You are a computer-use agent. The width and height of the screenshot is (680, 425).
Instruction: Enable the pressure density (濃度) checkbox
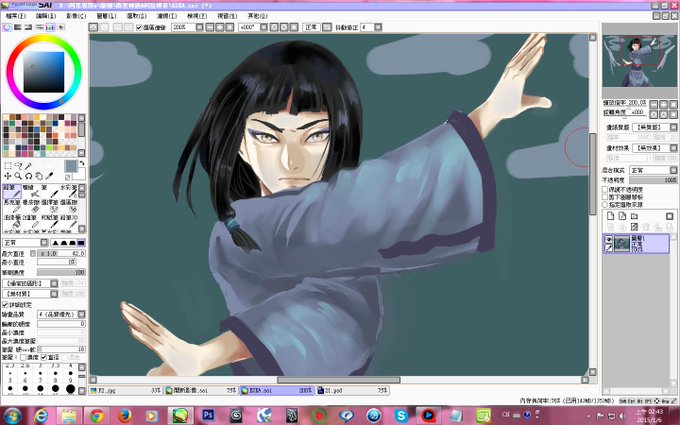pos(23,357)
